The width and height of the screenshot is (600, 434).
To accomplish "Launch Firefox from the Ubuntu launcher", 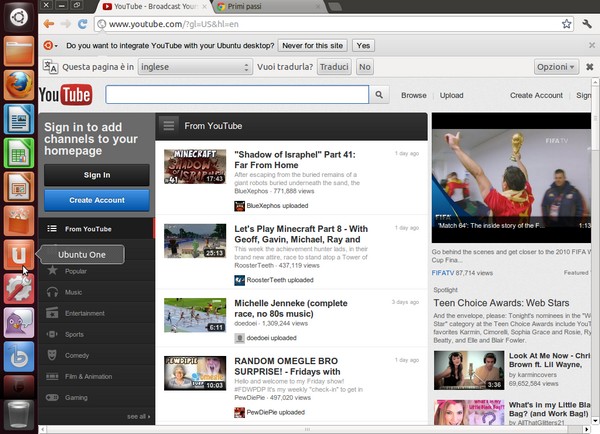I will pyautogui.click(x=19, y=85).
